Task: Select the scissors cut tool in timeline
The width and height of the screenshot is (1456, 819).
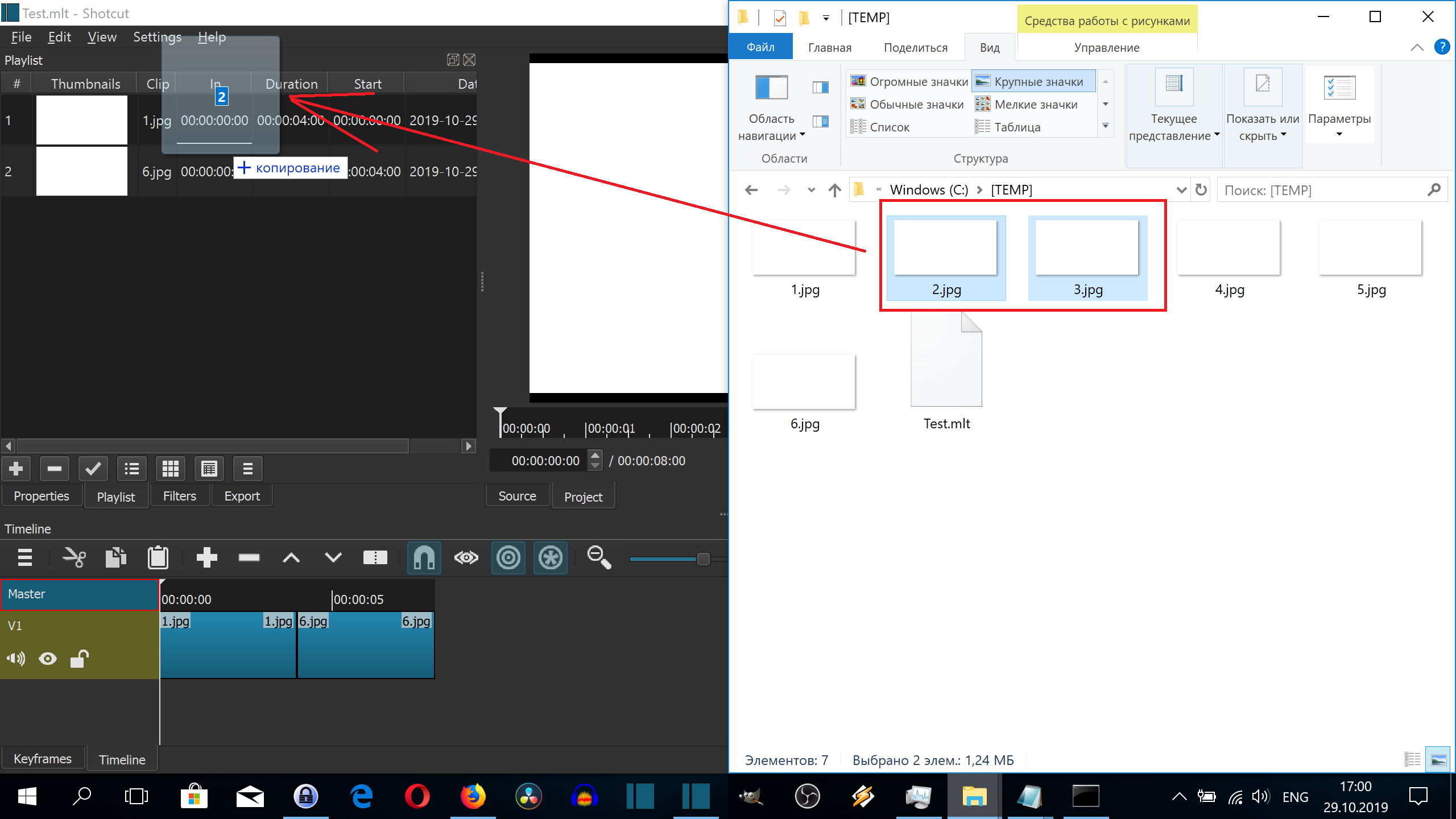Action: [x=74, y=557]
